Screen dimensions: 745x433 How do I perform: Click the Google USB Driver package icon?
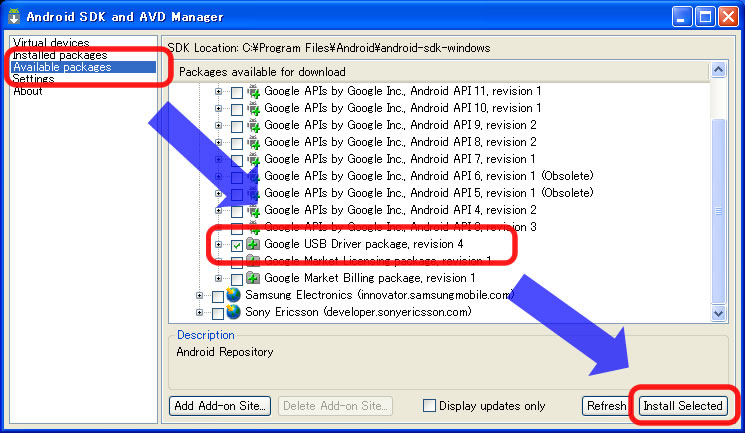tap(253, 244)
